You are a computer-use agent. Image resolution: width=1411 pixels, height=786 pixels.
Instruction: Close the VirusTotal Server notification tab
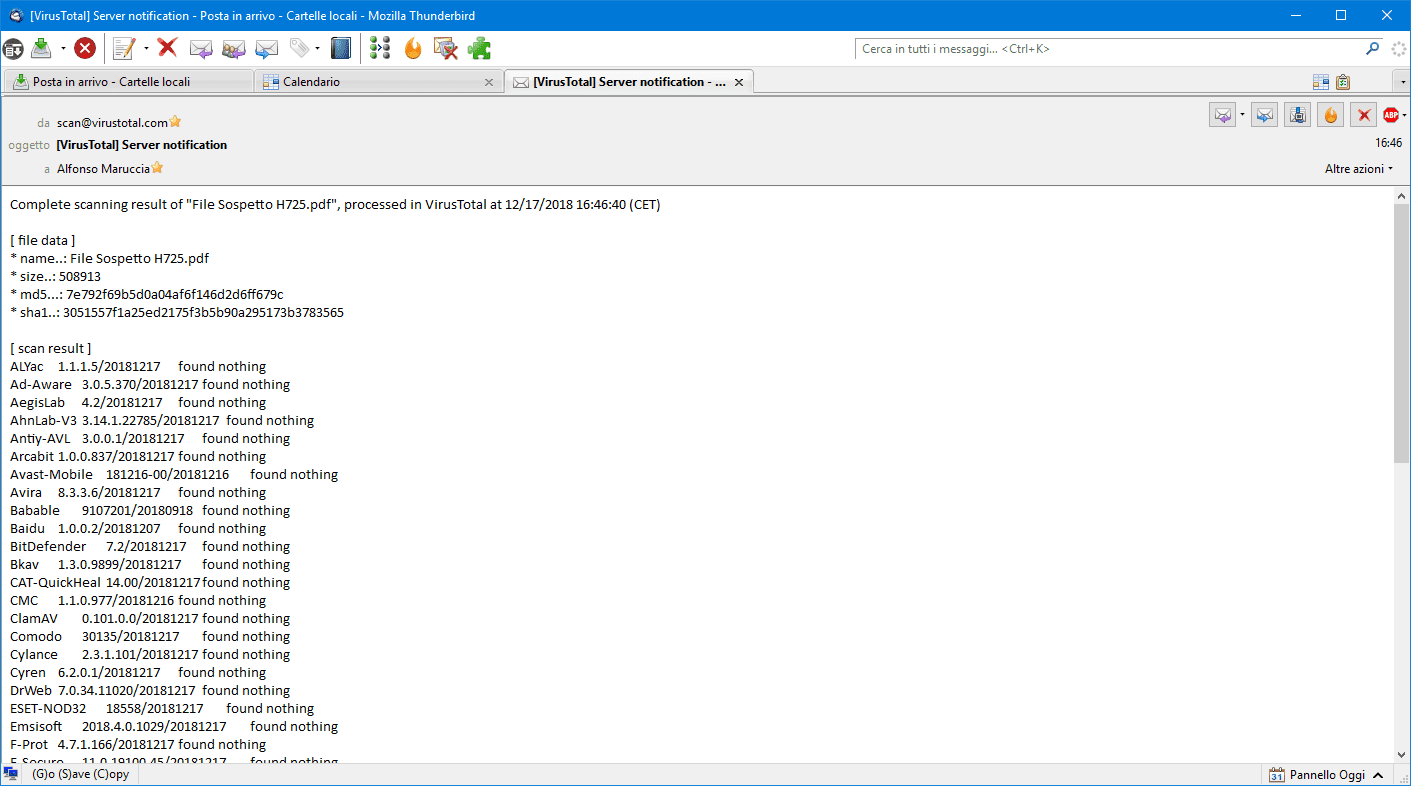coord(739,82)
